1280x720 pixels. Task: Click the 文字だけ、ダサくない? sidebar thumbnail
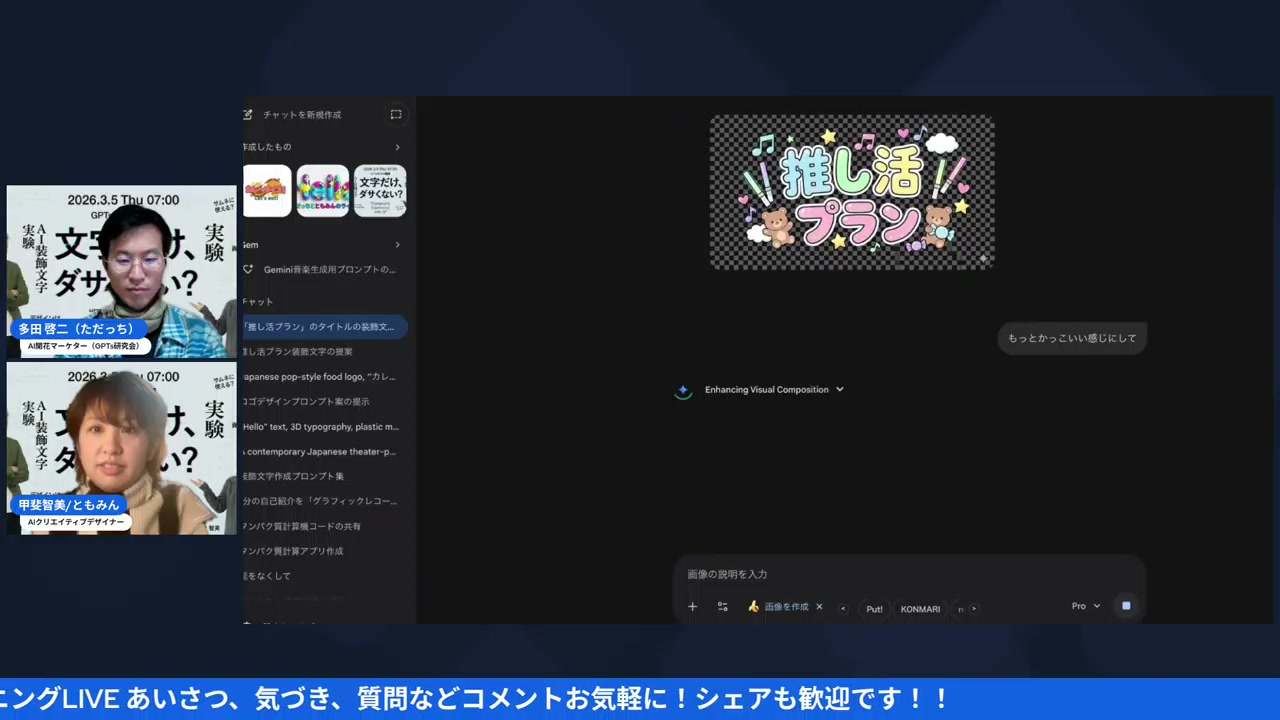(380, 190)
